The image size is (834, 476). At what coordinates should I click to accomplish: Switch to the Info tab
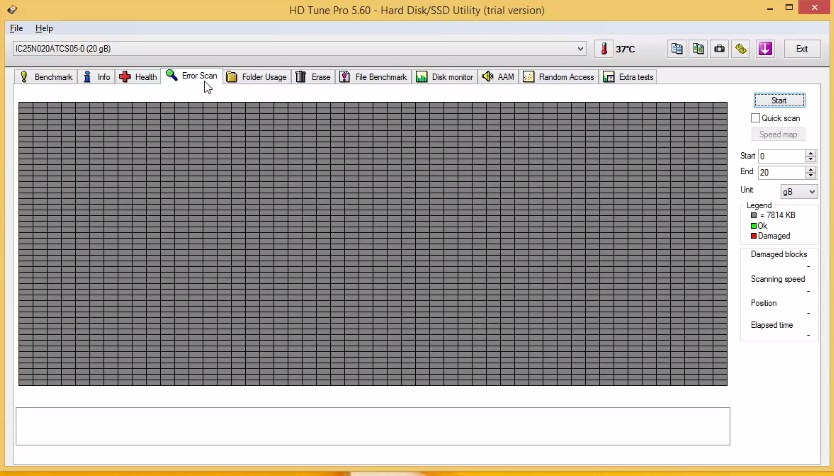(x=96, y=77)
